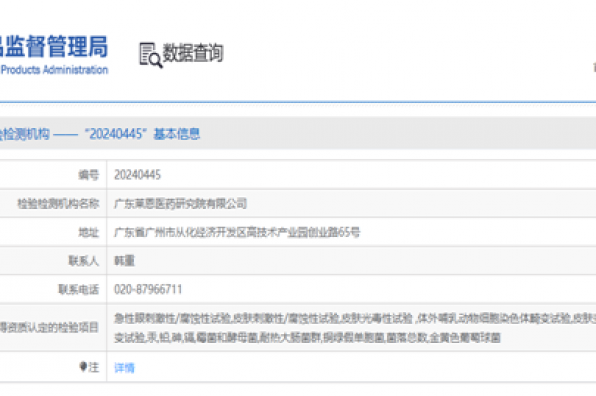This screenshot has height=396, width=596.
Task: Select the 编号 row label
Action: click(89, 175)
